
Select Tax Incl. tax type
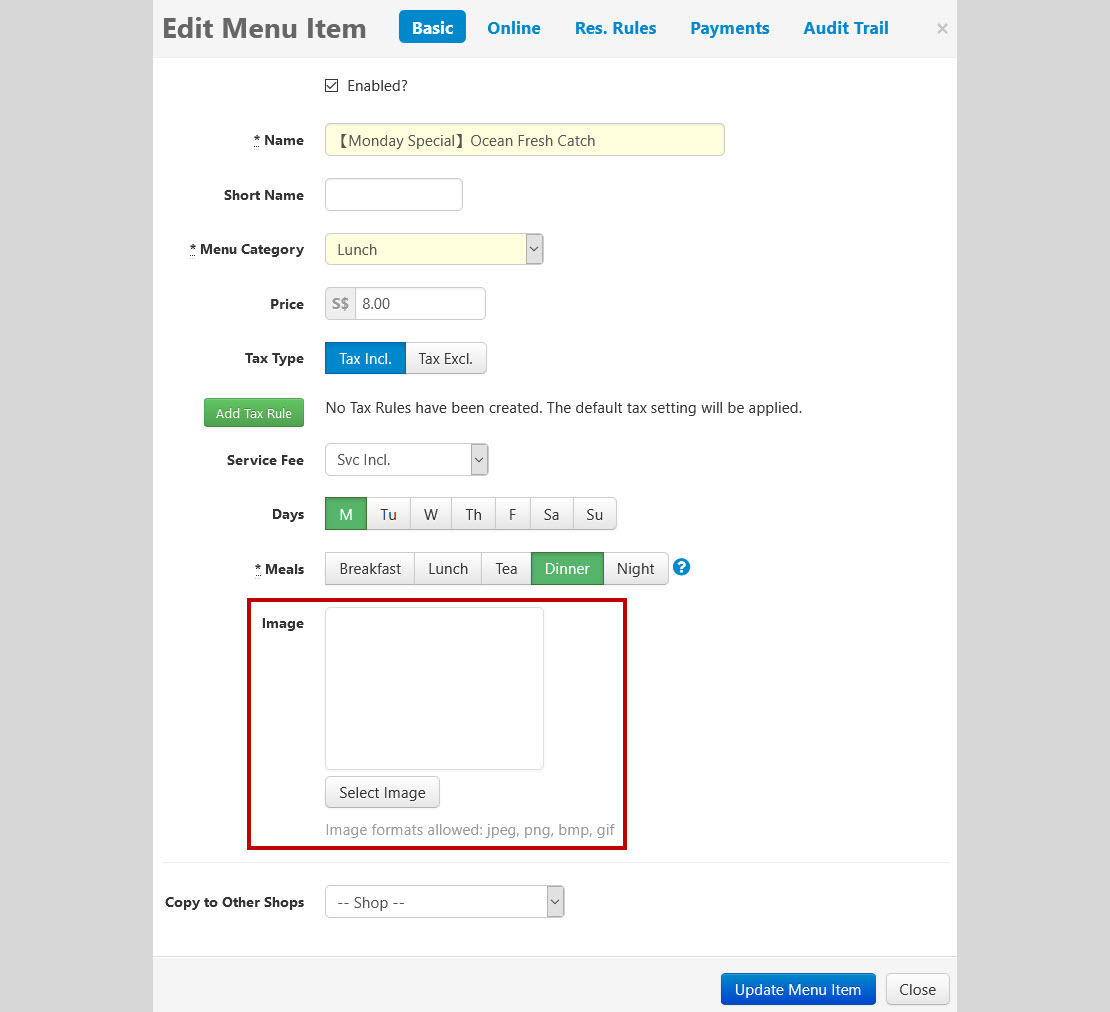(x=365, y=358)
